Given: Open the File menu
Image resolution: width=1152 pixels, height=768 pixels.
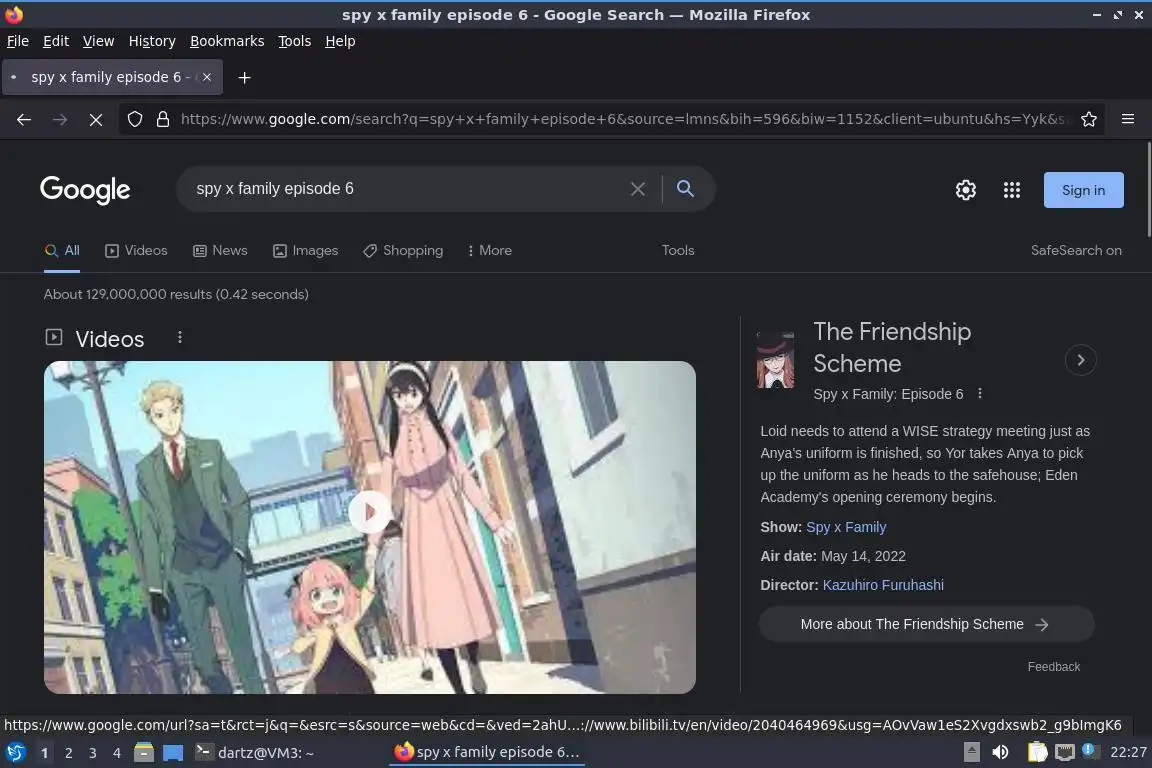Looking at the screenshot, I should pos(18,41).
